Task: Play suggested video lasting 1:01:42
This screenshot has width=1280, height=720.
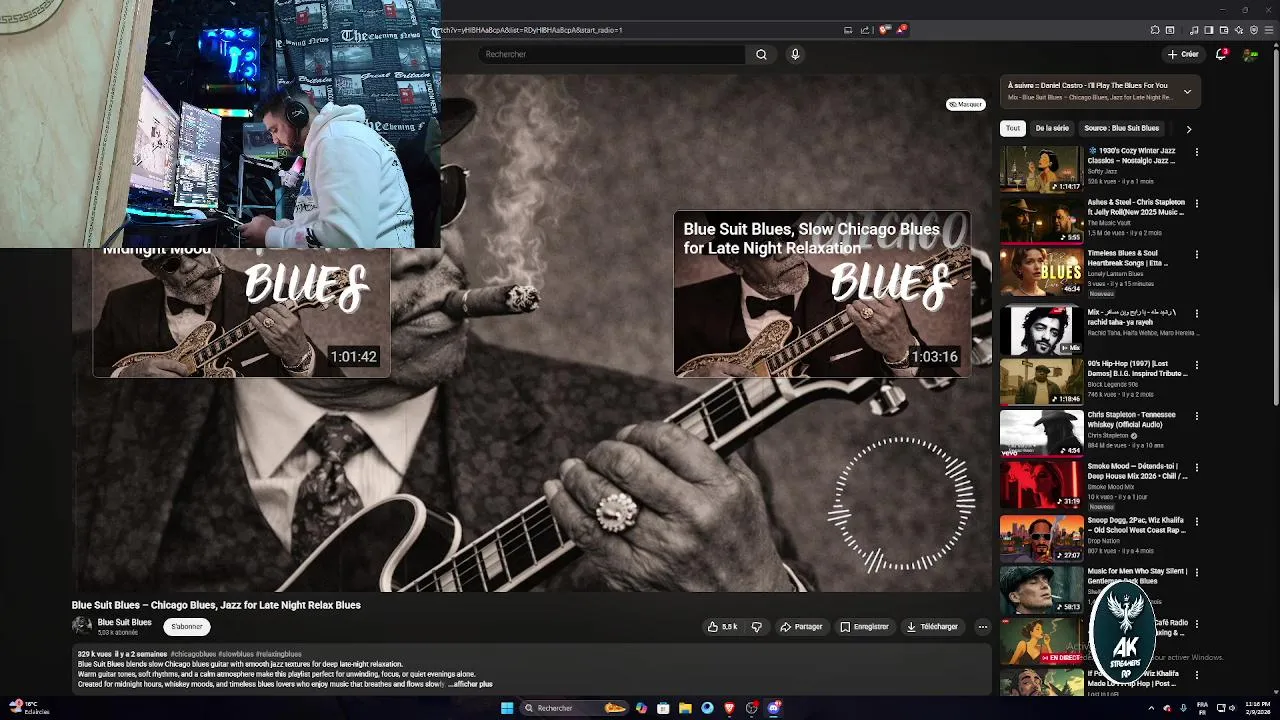Action: pyautogui.click(x=241, y=311)
